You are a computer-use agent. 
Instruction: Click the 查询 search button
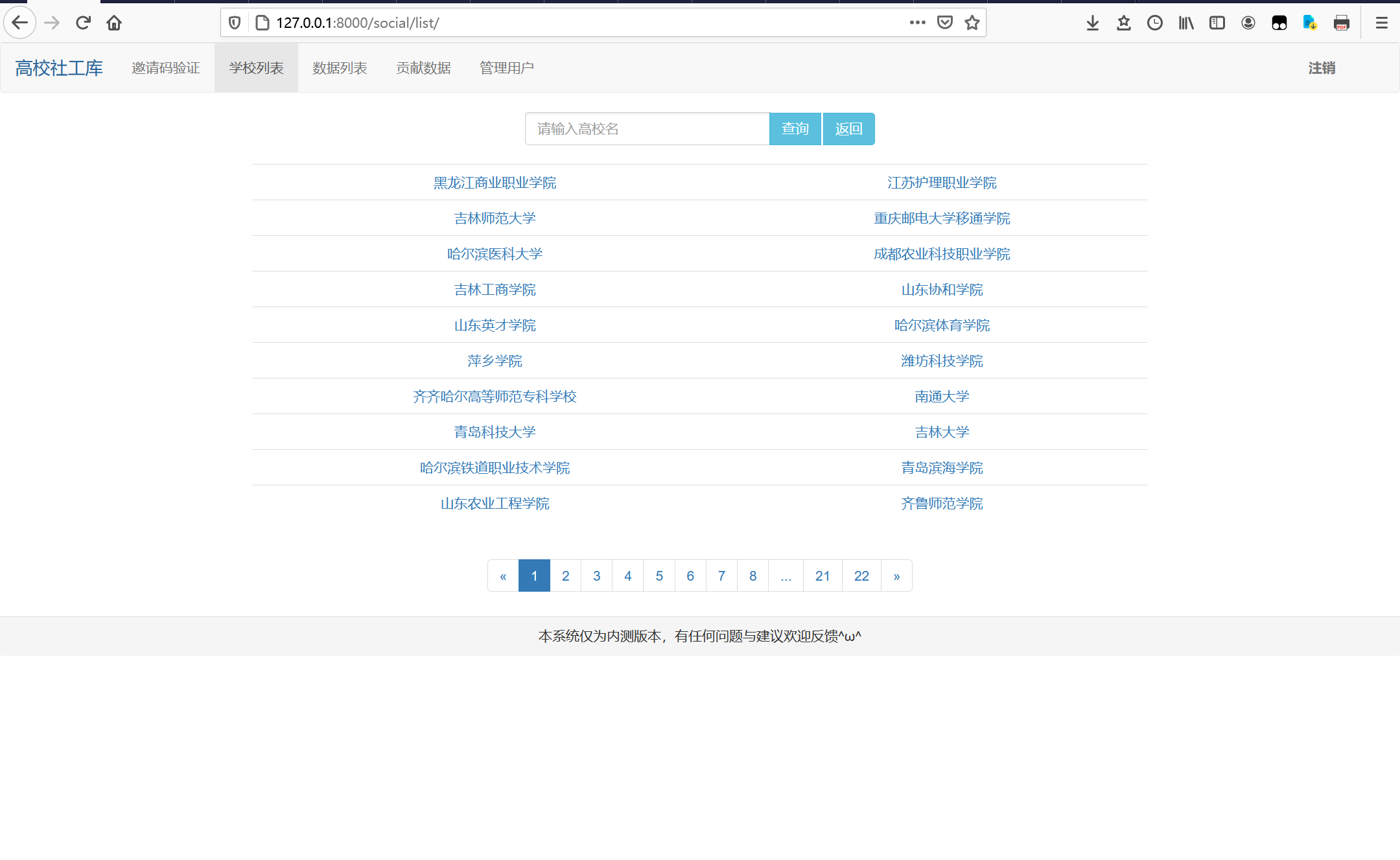pyautogui.click(x=795, y=128)
